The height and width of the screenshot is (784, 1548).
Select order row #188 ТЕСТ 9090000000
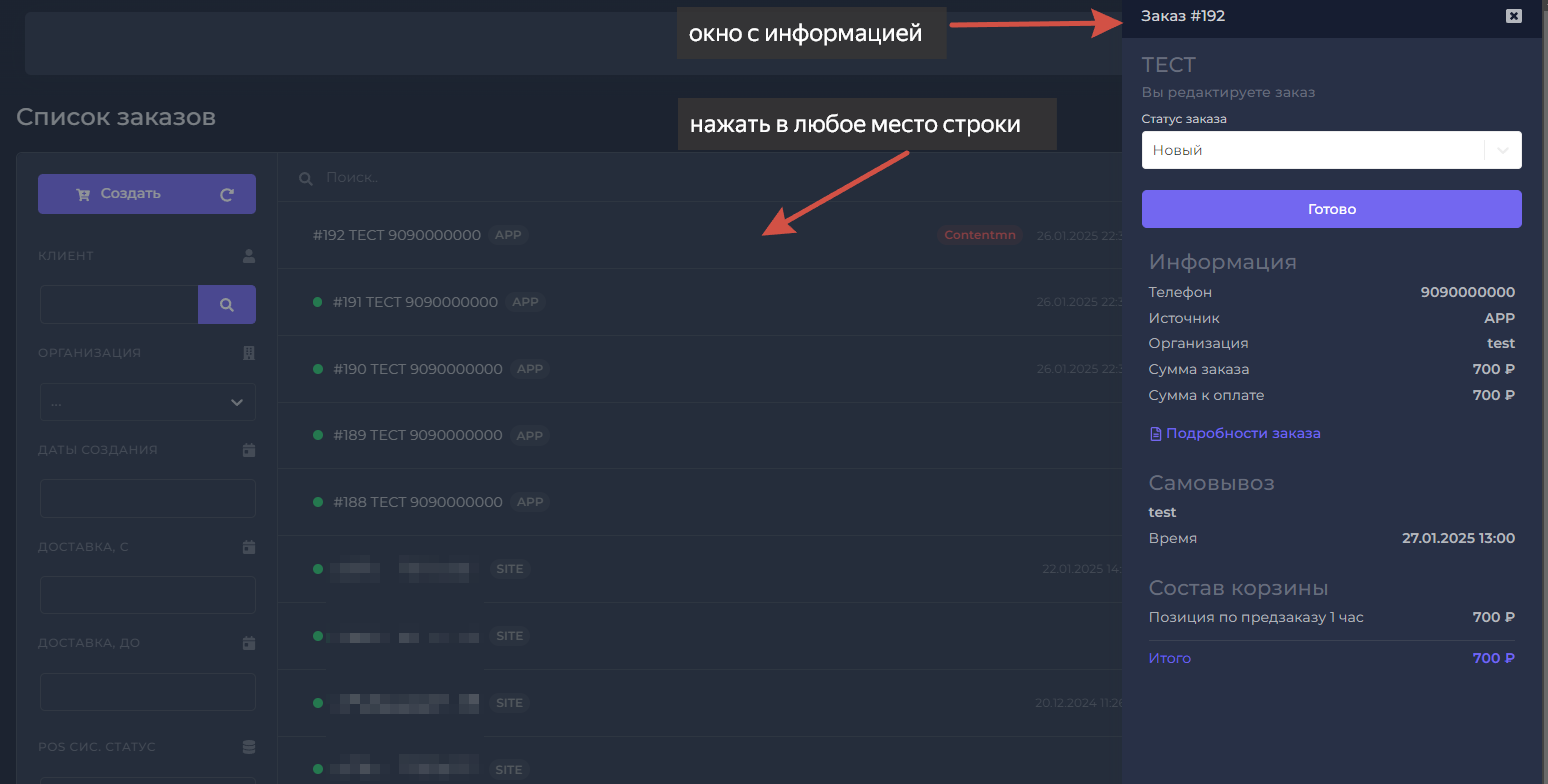700,502
